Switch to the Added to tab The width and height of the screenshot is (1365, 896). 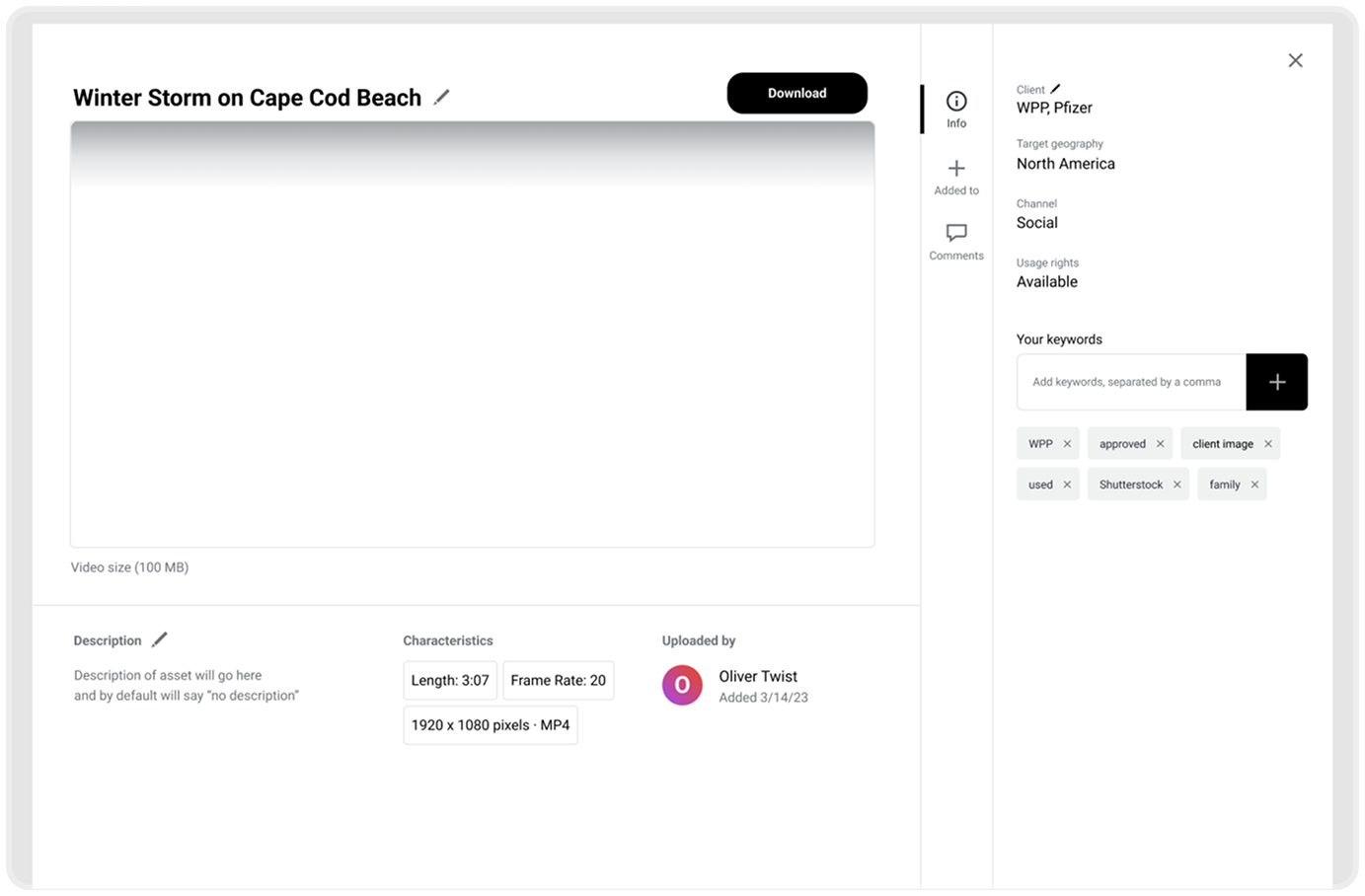(x=956, y=177)
